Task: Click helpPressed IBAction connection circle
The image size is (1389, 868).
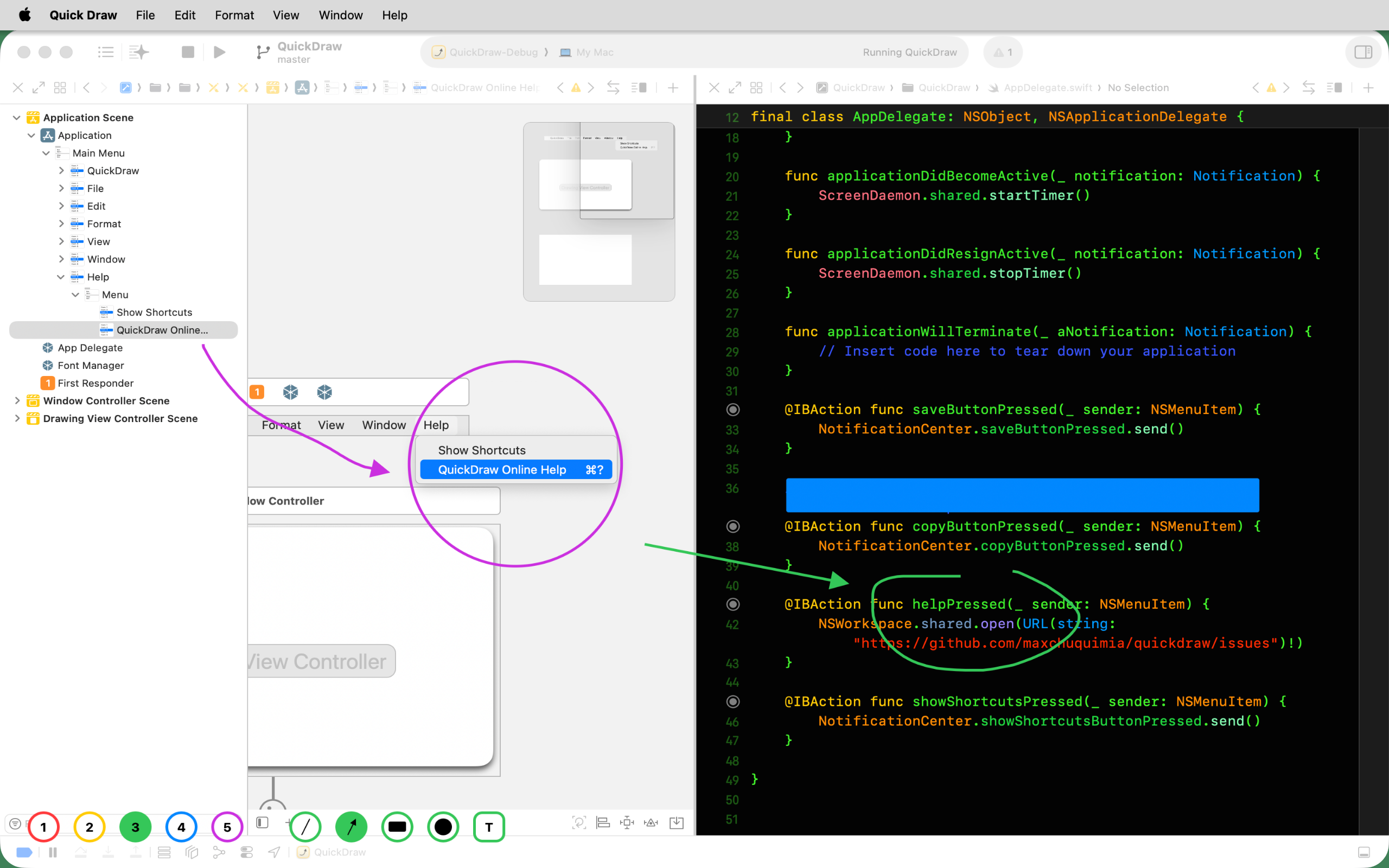Action: 733,604
